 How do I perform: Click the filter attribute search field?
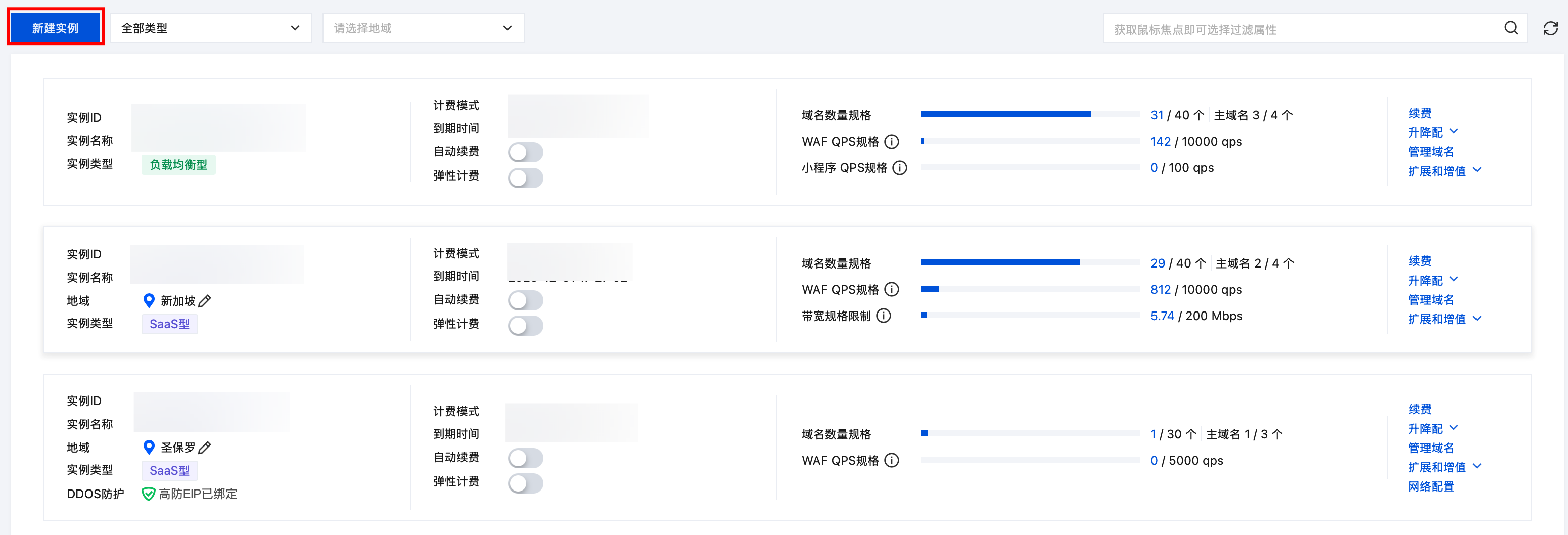1303,29
